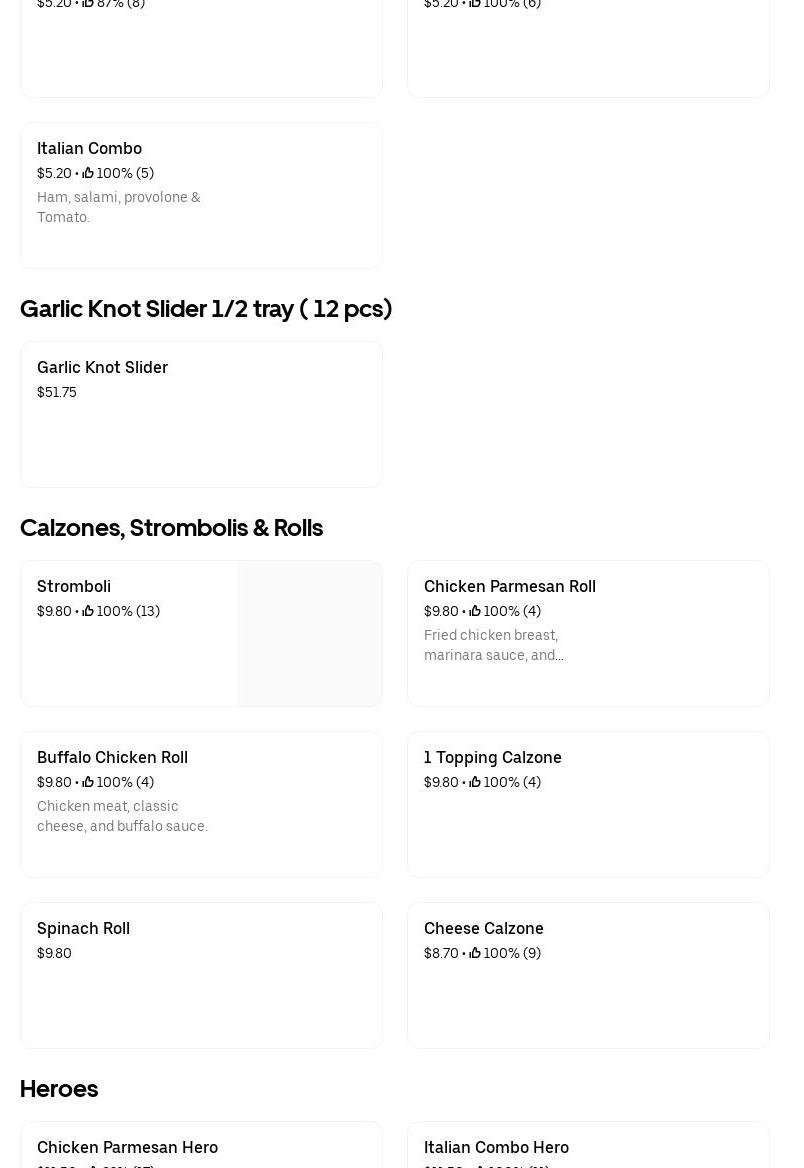Open the Italian Combo sandwich item

tap(89, 149)
